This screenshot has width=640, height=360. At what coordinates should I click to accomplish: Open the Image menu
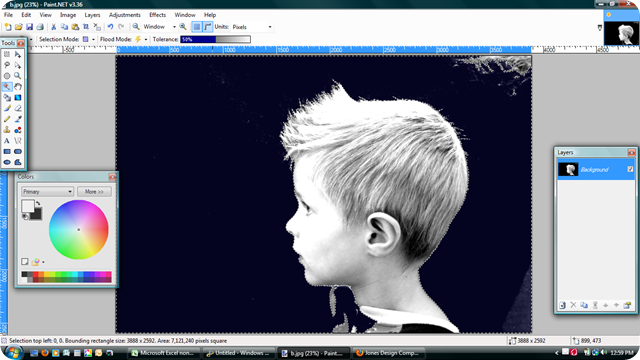68,15
